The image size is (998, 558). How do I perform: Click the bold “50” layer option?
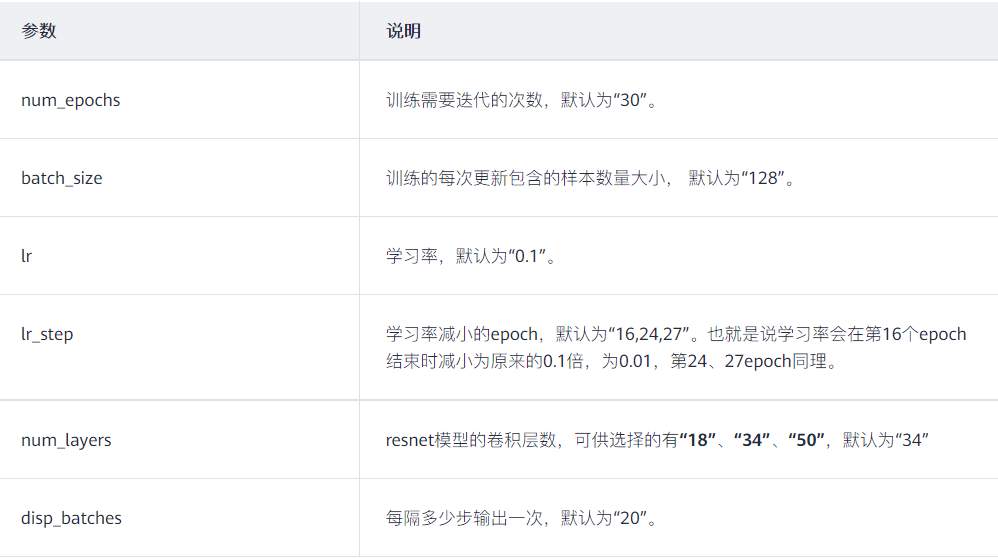805,440
